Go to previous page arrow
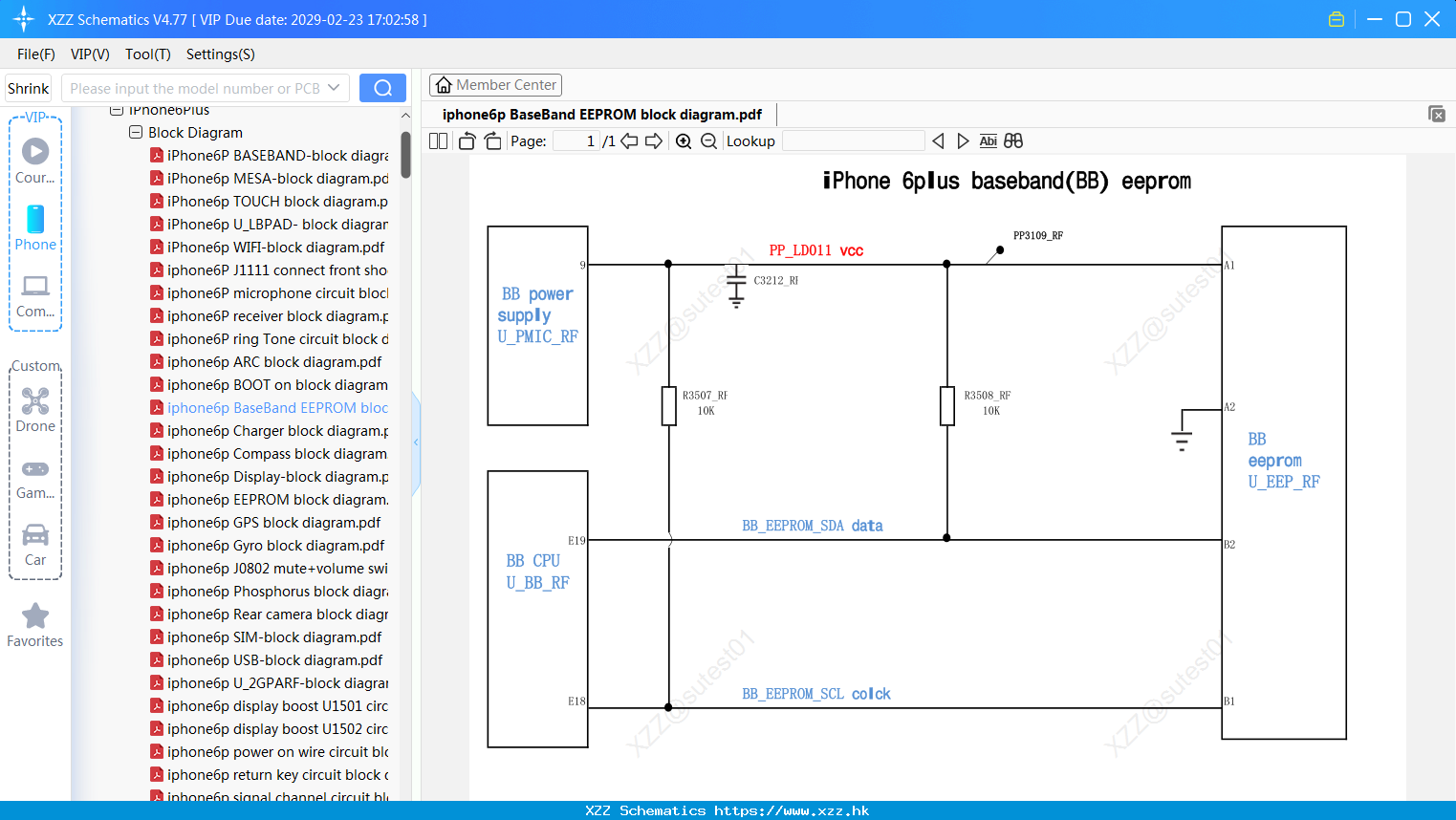The image size is (1456, 820). point(629,140)
